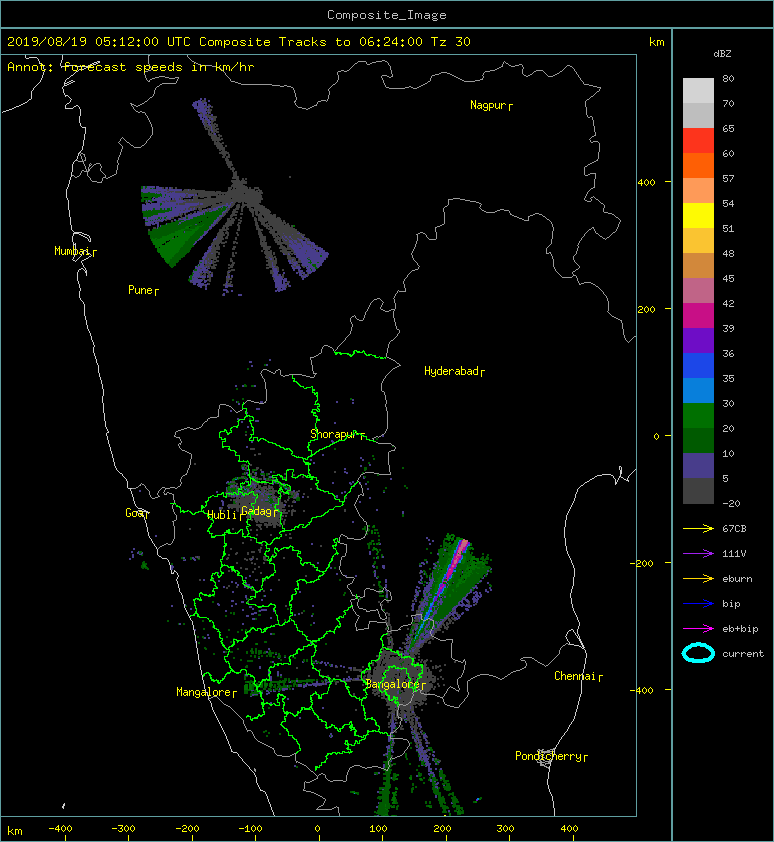Click the eburn arrow legend icon
Screen dimensions: 774x842
[698, 578]
